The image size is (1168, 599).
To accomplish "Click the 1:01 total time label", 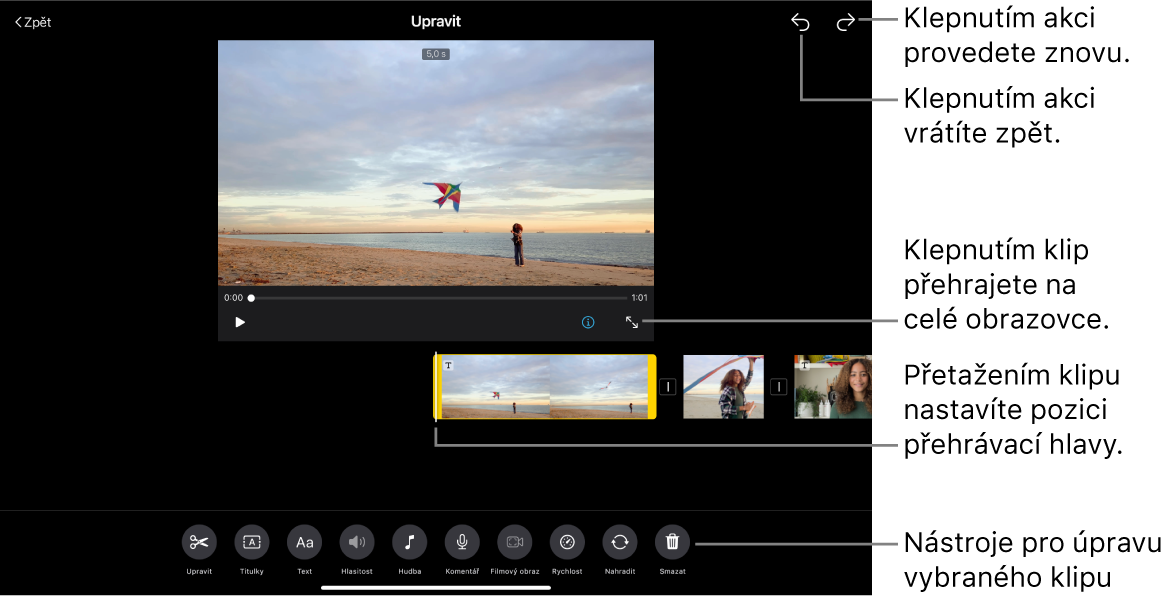I will pyautogui.click(x=639, y=298).
